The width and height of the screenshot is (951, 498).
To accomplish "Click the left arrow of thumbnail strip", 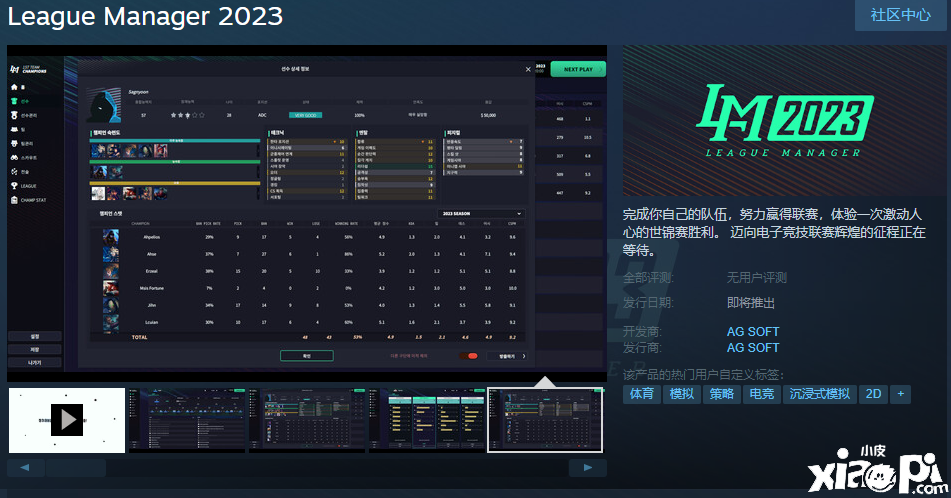I will (x=25, y=468).
